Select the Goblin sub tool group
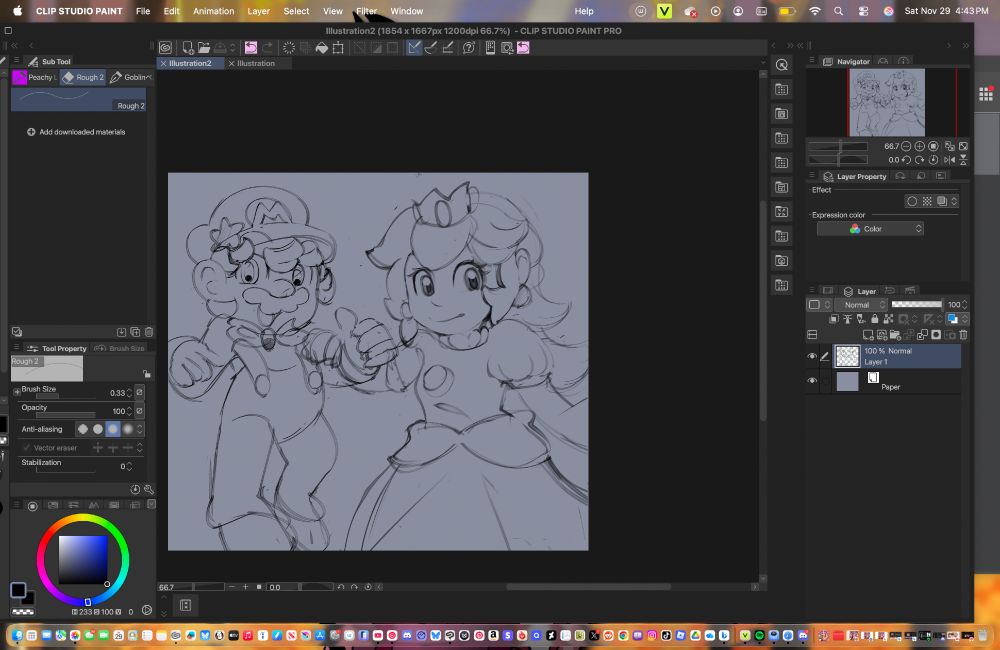1000x650 pixels. [131, 77]
